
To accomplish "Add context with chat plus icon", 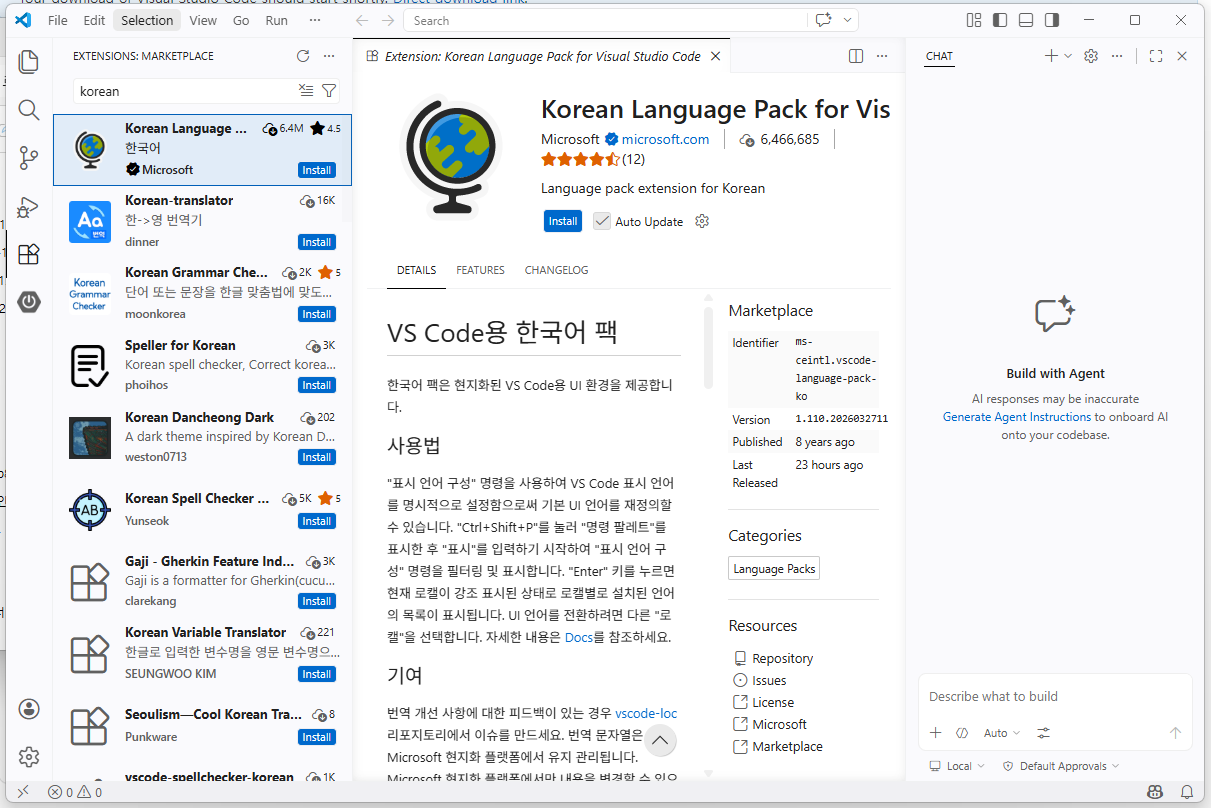I will coord(936,733).
